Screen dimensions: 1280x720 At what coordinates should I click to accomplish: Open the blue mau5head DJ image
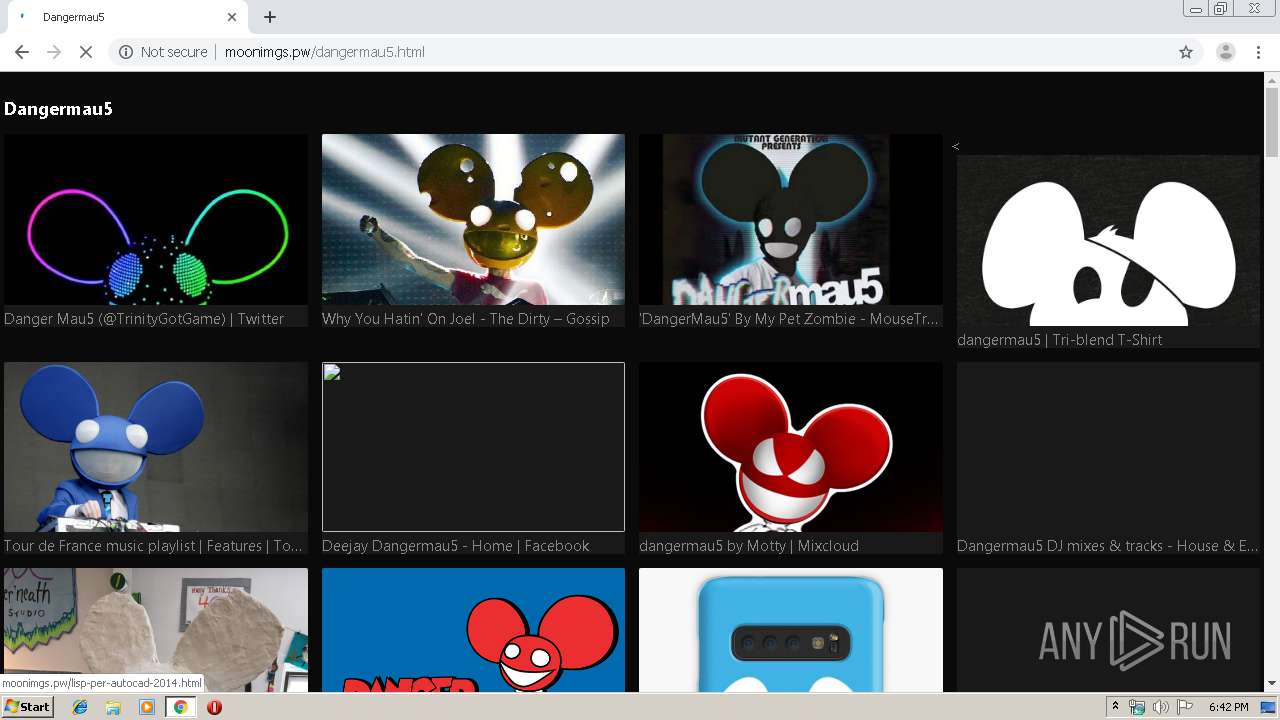coord(156,447)
